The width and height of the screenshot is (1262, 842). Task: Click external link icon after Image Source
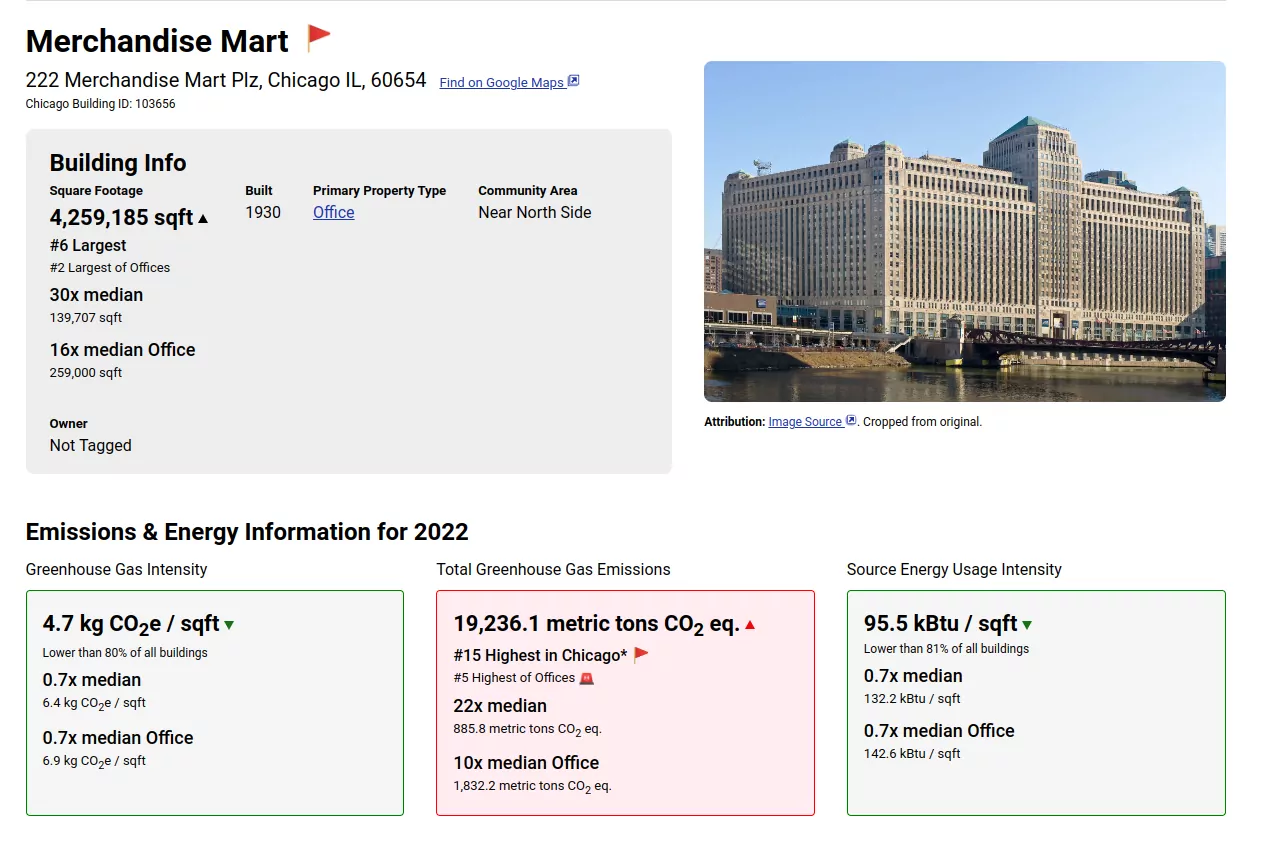pyautogui.click(x=851, y=421)
